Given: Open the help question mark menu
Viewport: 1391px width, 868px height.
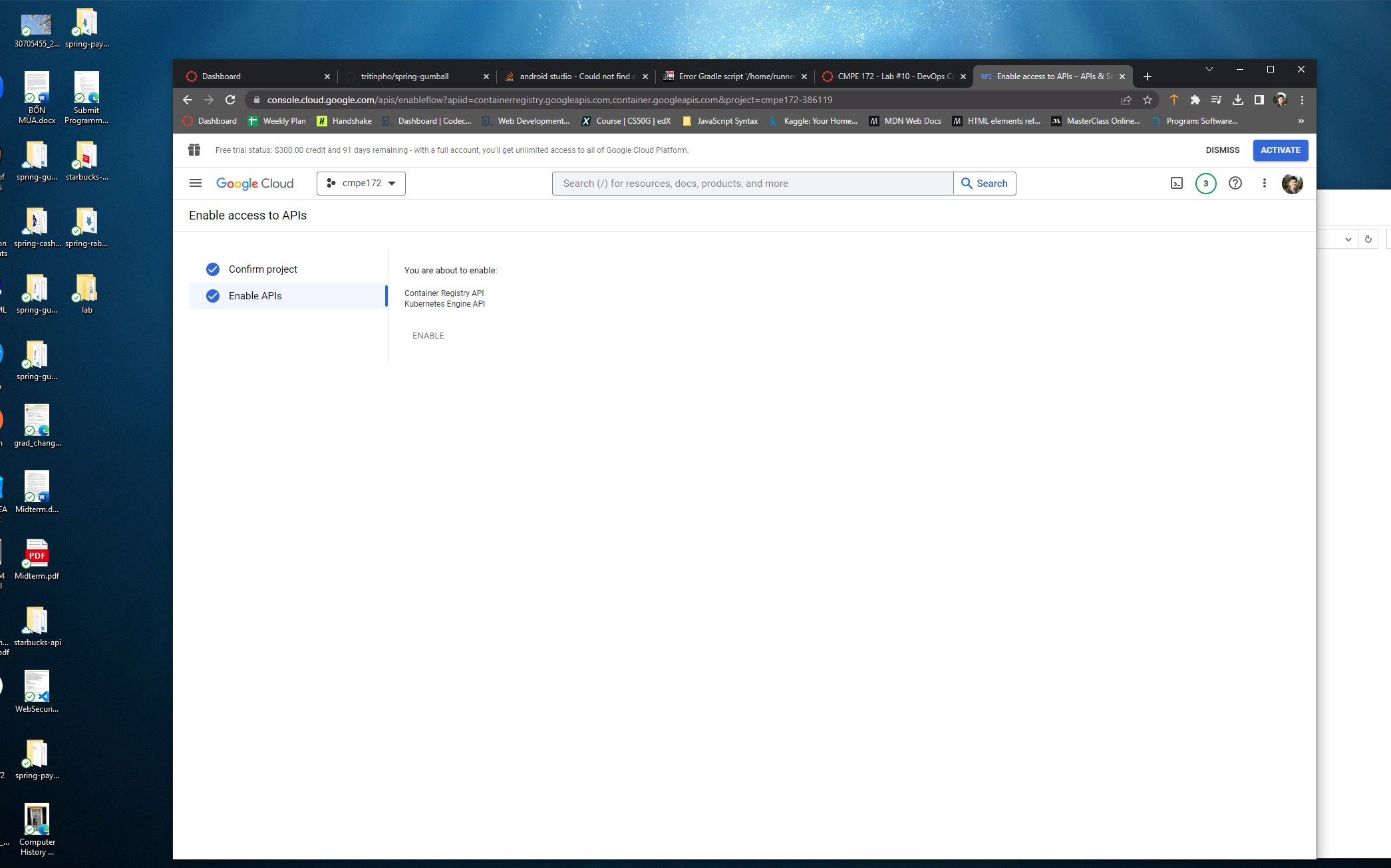Looking at the screenshot, I should coord(1235,183).
